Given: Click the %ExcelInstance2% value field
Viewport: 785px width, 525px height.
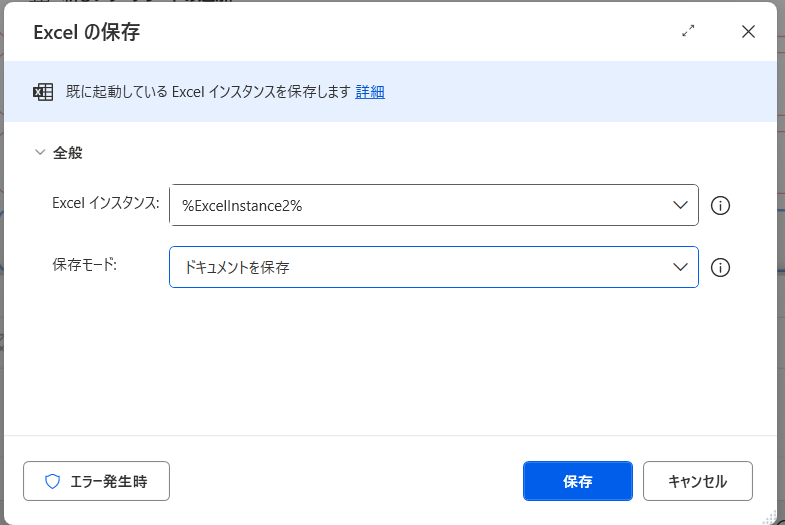Looking at the screenshot, I should tap(420, 205).
